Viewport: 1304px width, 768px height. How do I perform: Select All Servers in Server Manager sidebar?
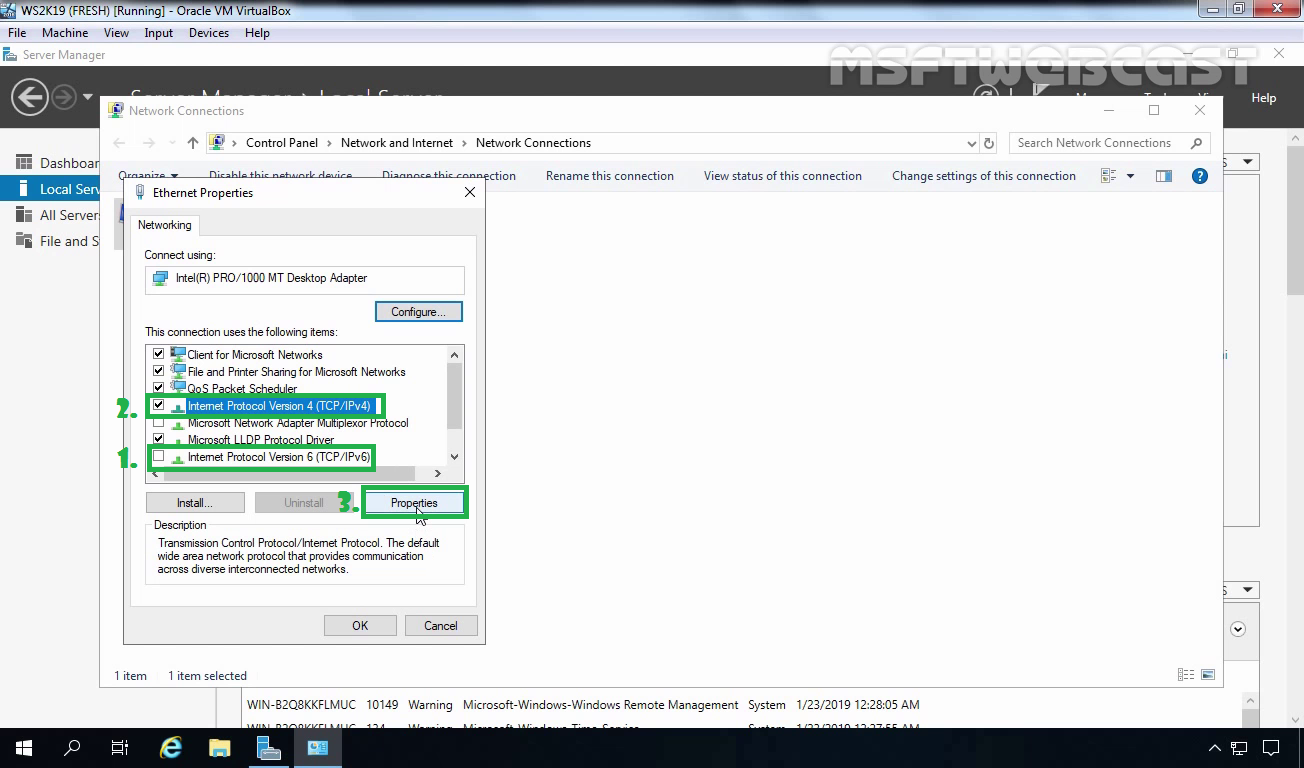coord(58,215)
